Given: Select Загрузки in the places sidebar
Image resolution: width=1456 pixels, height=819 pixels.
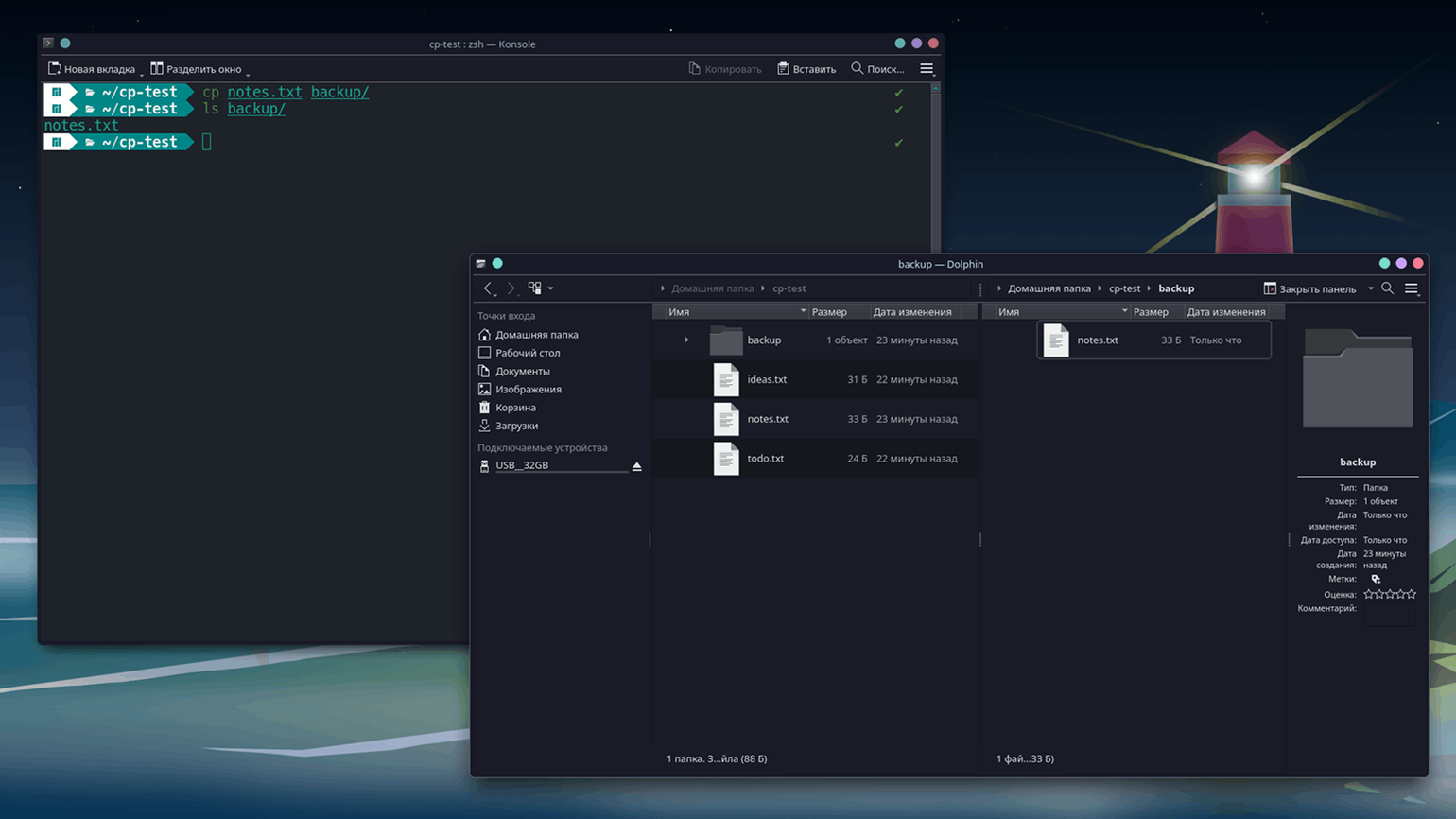Looking at the screenshot, I should tap(516, 426).
